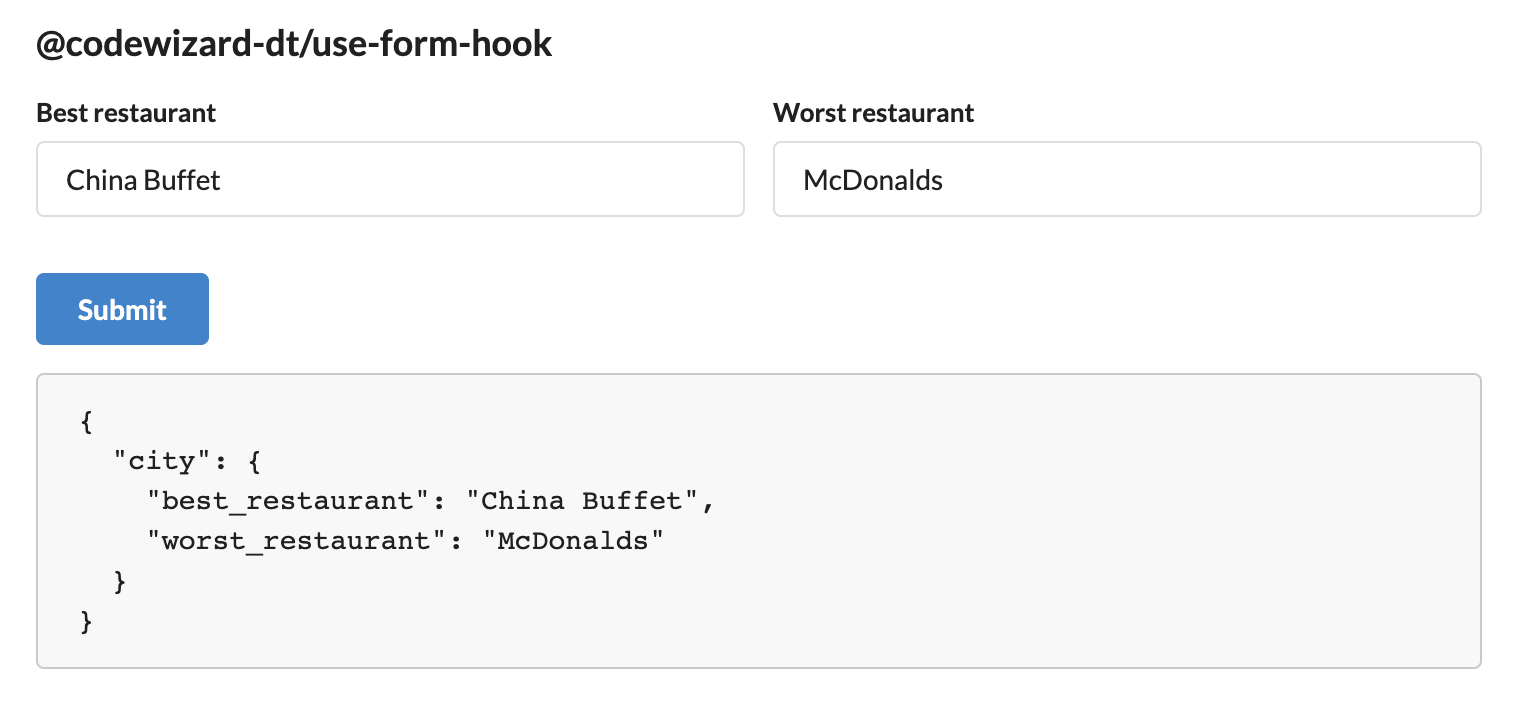The width and height of the screenshot is (1526, 720).
Task: Click the opening brace of the JSON output
Action: click(x=87, y=422)
